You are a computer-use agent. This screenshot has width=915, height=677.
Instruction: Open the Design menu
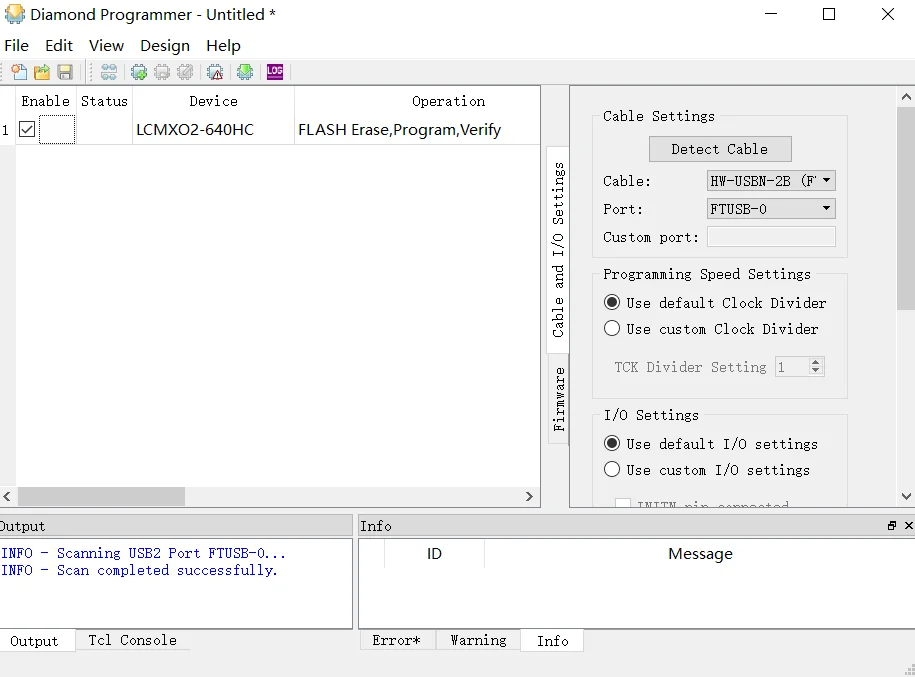click(165, 45)
